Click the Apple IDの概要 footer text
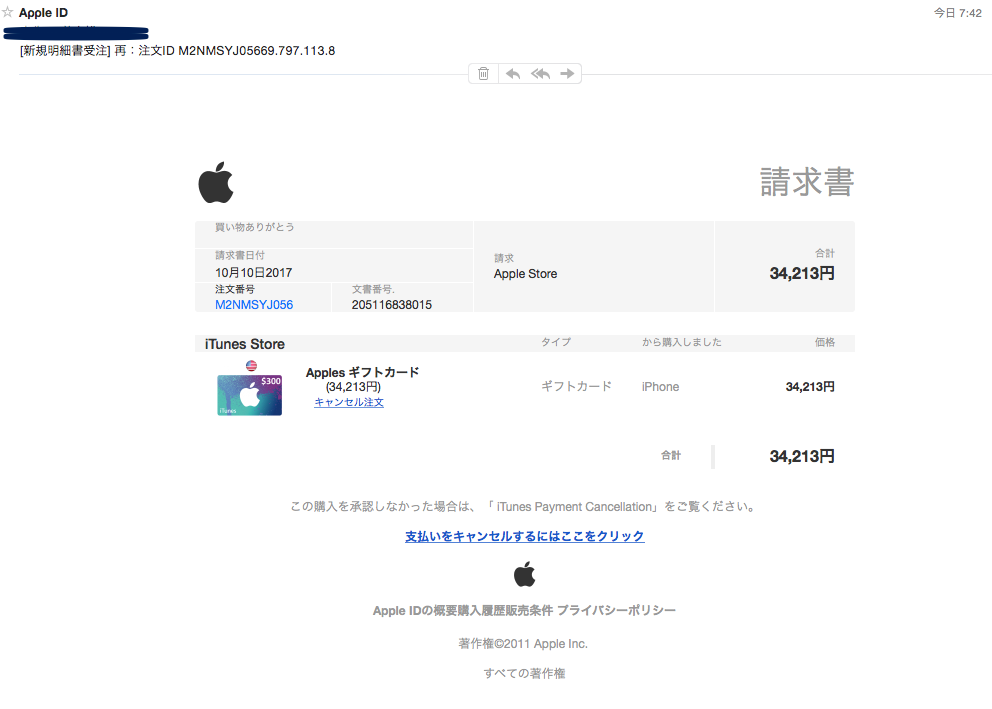The image size is (992, 709). click(415, 610)
